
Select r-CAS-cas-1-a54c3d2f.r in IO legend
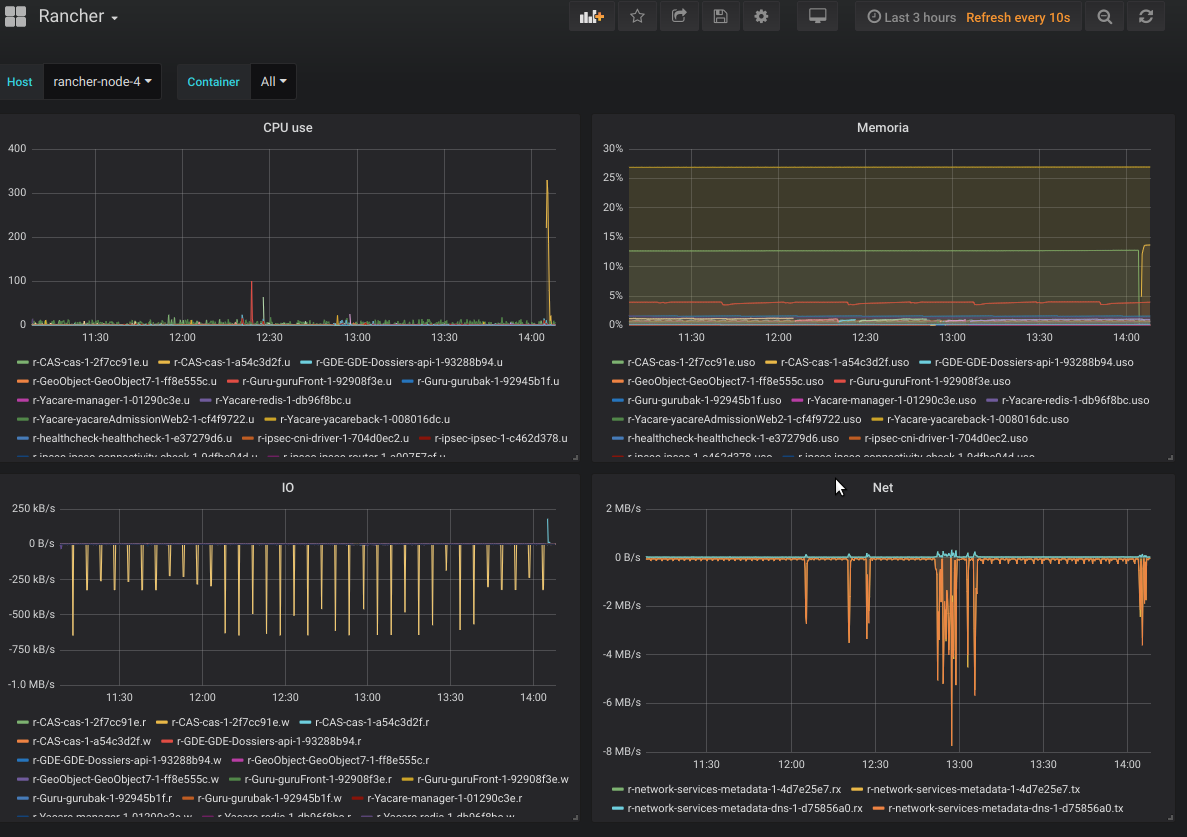pyautogui.click(x=372, y=723)
